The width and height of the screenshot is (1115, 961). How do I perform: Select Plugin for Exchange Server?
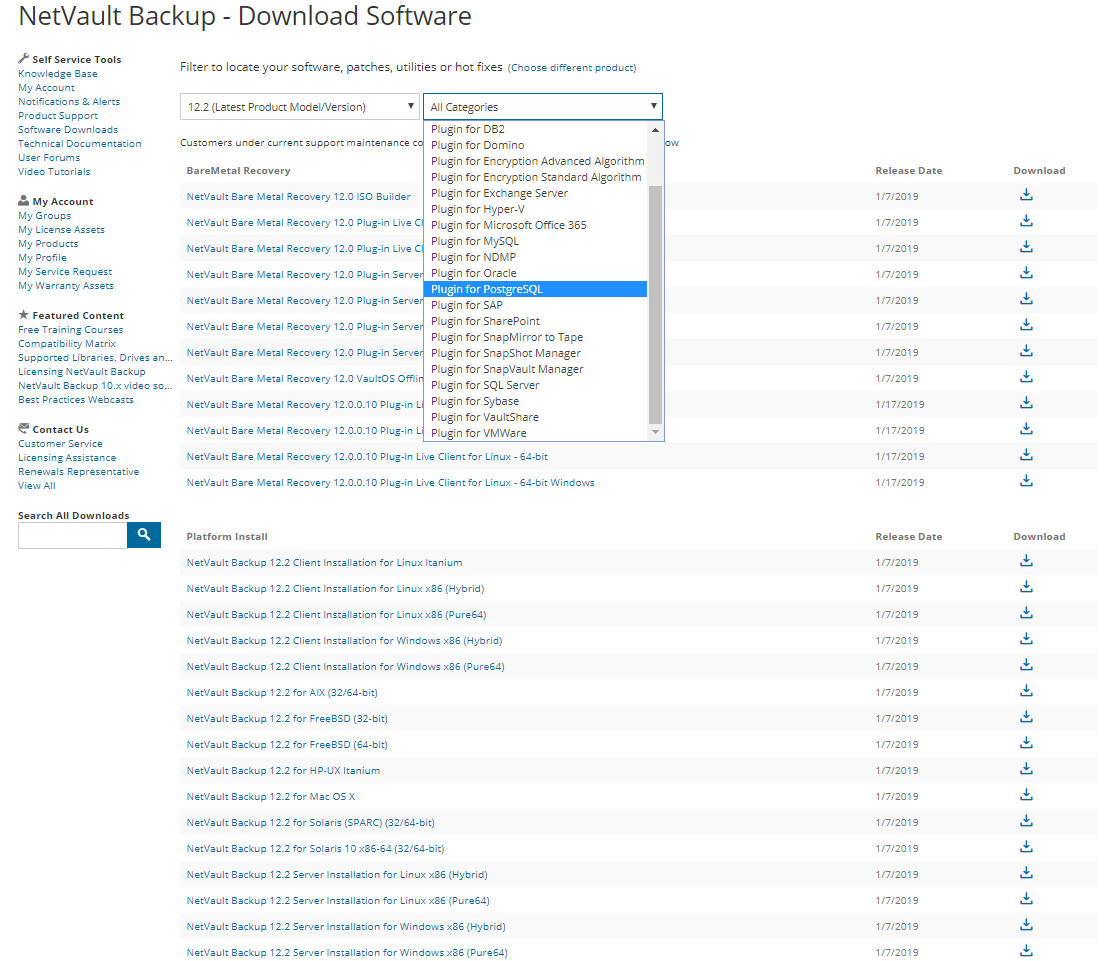point(535,193)
